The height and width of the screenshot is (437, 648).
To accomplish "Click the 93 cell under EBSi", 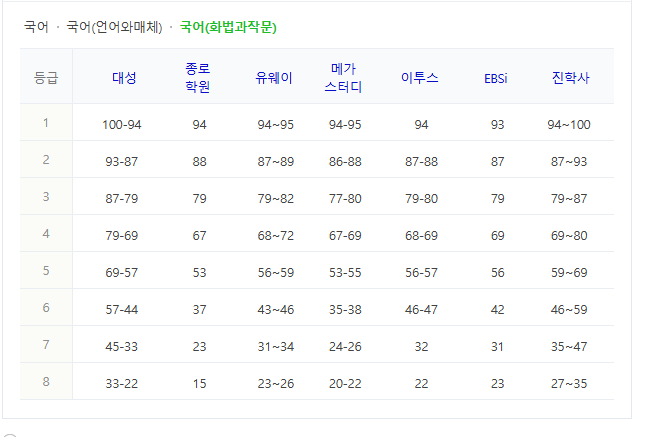I will pyautogui.click(x=497, y=124).
